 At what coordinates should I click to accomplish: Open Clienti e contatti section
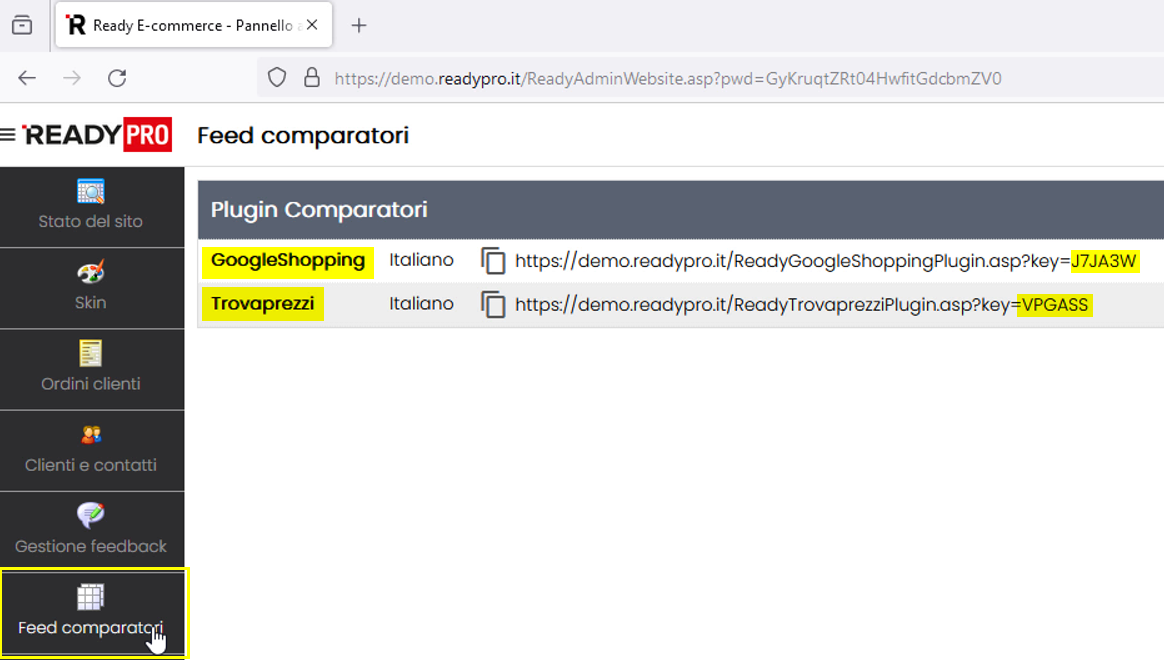point(92,451)
